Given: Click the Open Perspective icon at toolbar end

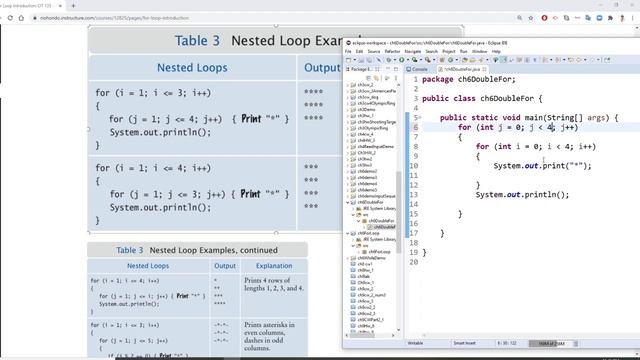Looking at the screenshot, I should click(x=607, y=60).
